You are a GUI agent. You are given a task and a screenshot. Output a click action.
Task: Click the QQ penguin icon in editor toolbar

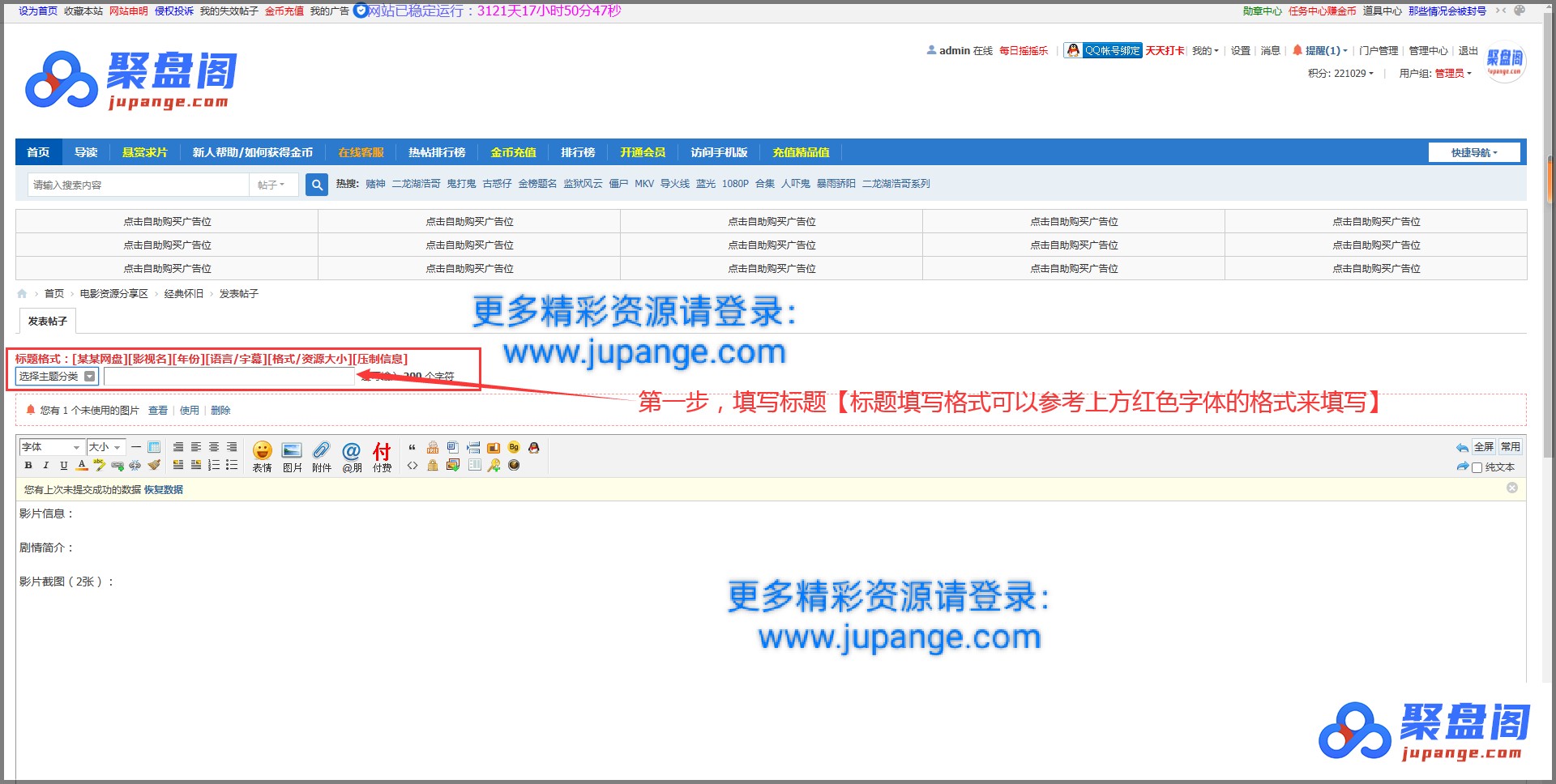click(534, 447)
